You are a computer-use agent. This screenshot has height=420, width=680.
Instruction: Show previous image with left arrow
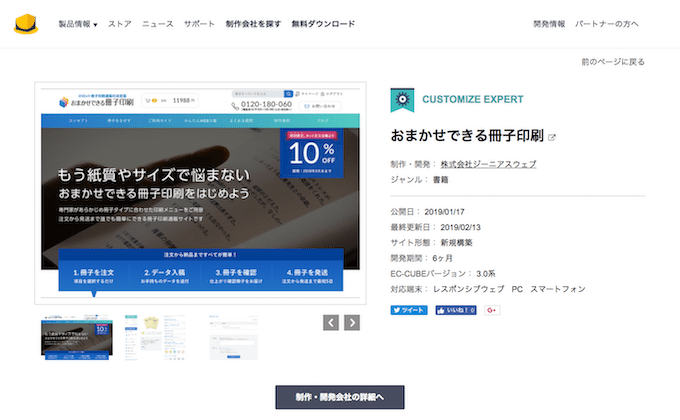(x=331, y=322)
